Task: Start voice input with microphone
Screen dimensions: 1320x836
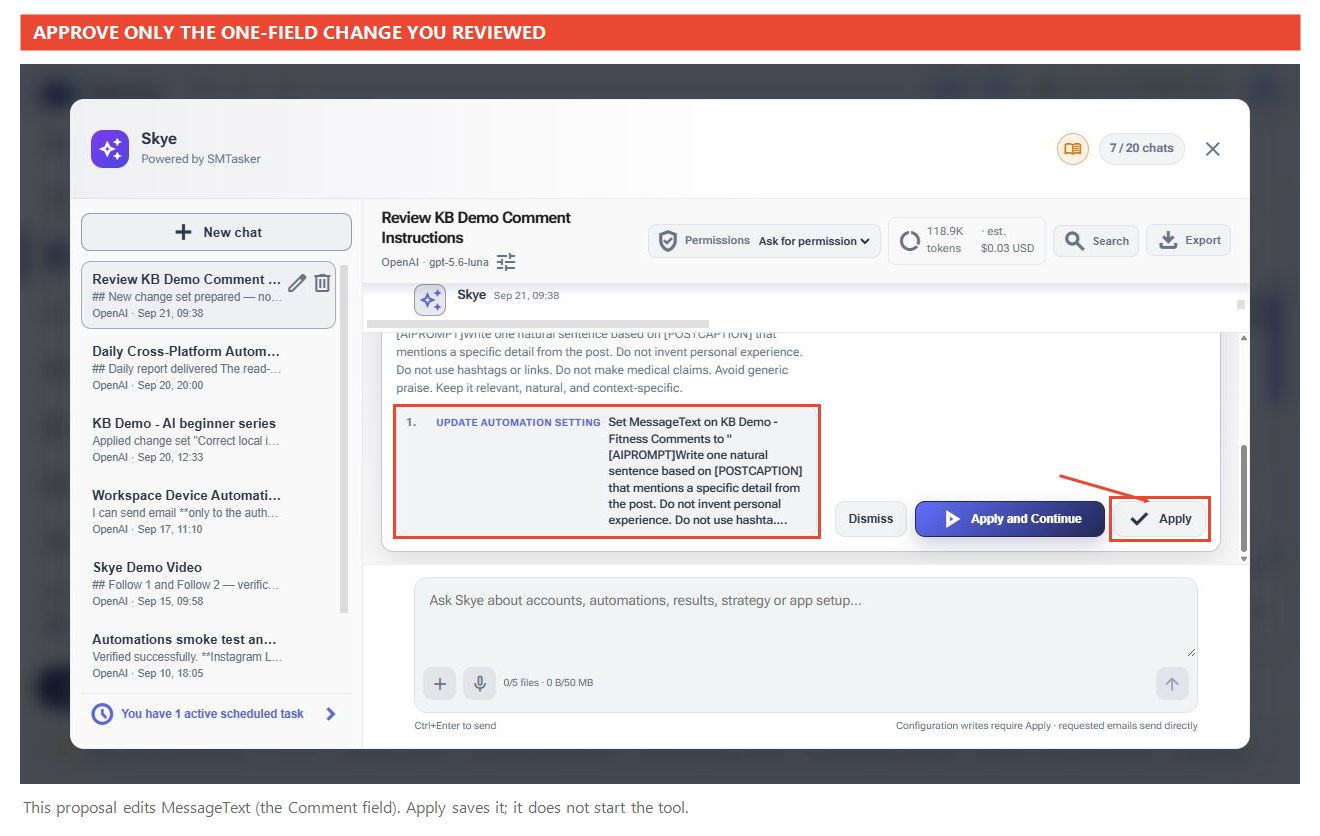Action: click(x=480, y=684)
